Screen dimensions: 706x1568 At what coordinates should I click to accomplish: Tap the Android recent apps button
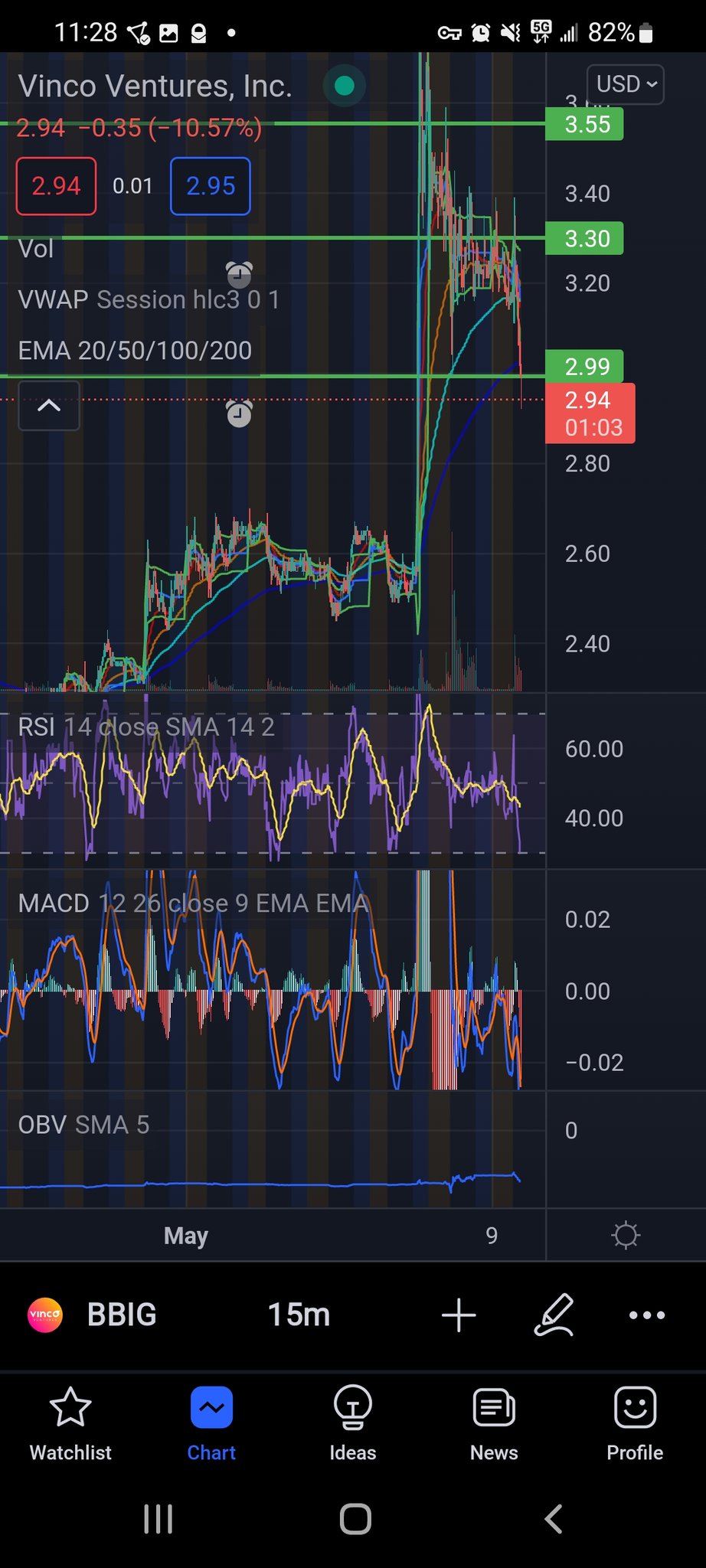pyautogui.click(x=159, y=1519)
